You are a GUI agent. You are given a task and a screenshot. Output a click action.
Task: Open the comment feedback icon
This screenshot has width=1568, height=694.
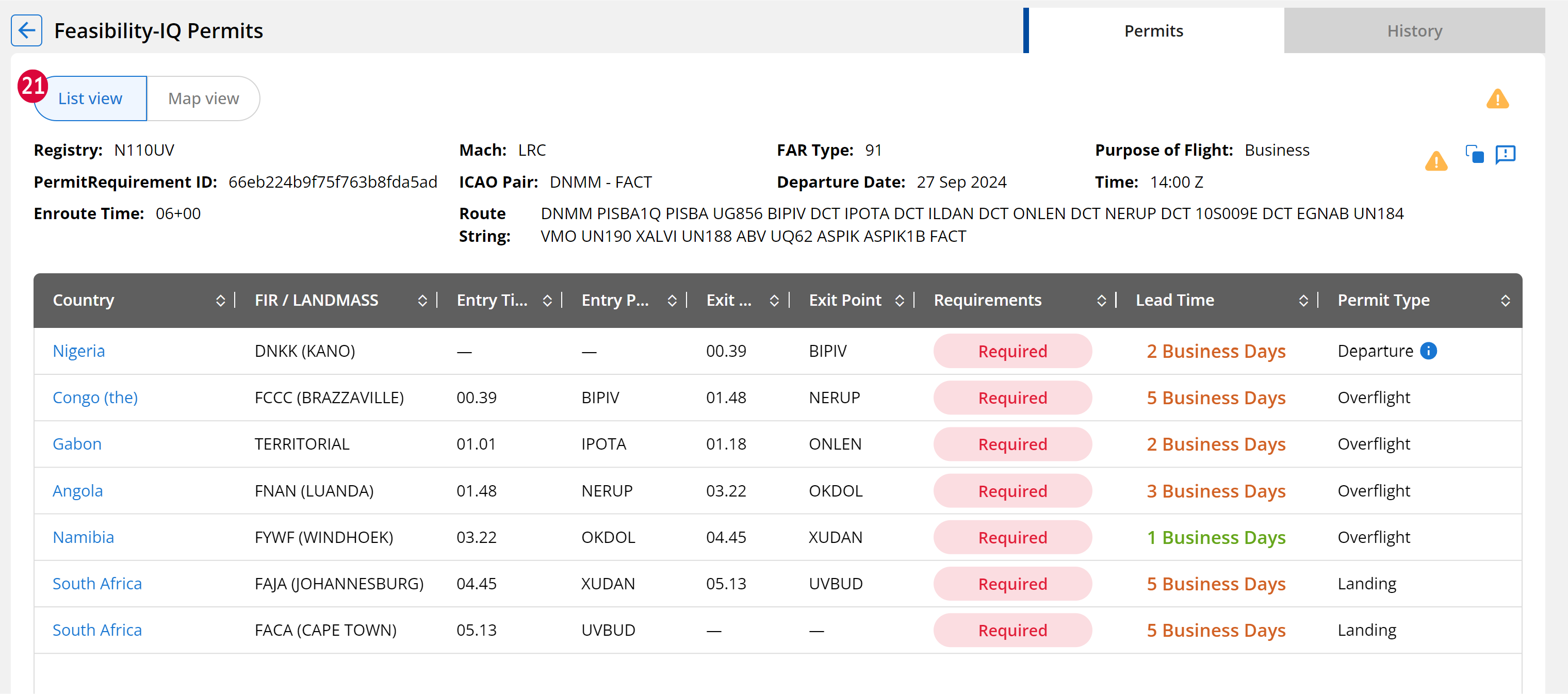pos(1505,154)
